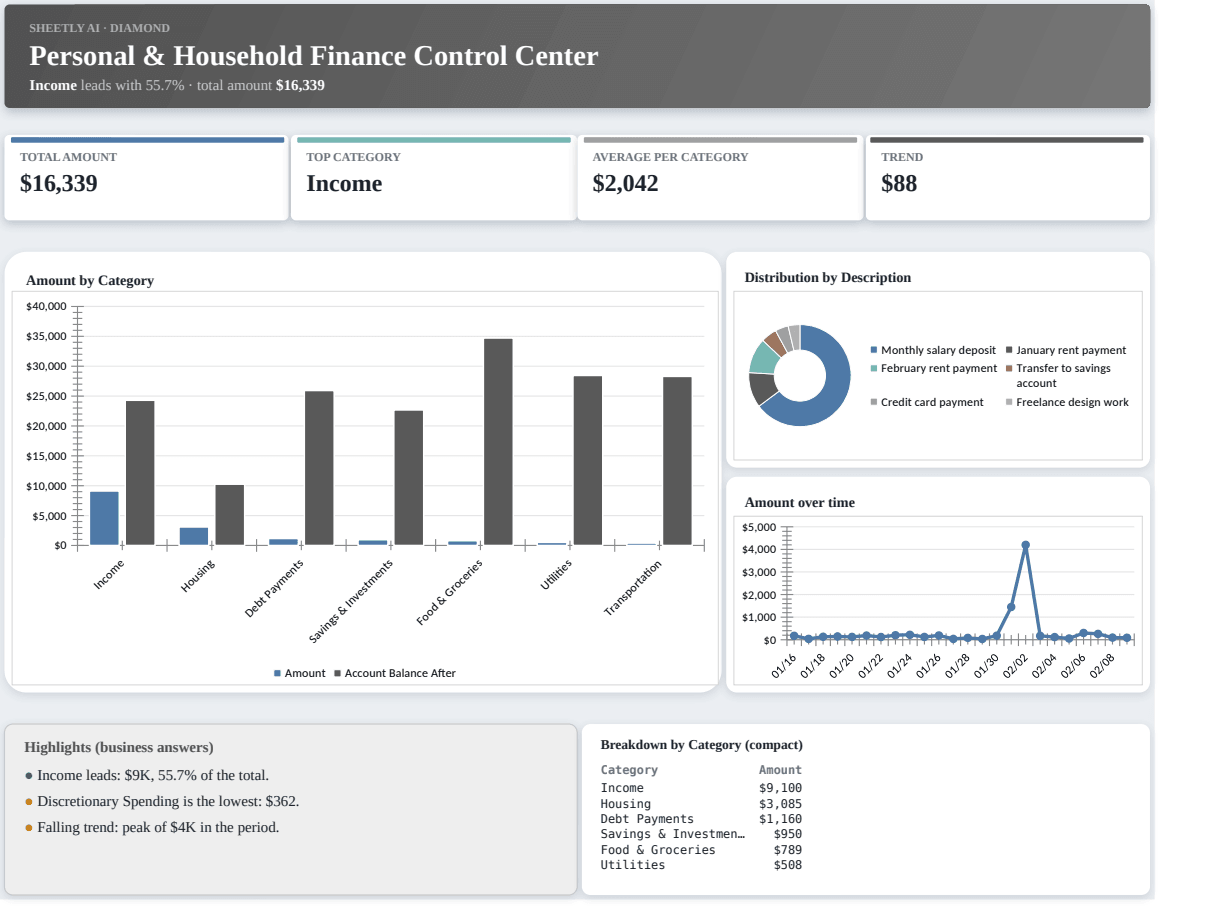Toggle the February rent payment legend entry
The image size is (1227, 922).
pyautogui.click(x=933, y=368)
